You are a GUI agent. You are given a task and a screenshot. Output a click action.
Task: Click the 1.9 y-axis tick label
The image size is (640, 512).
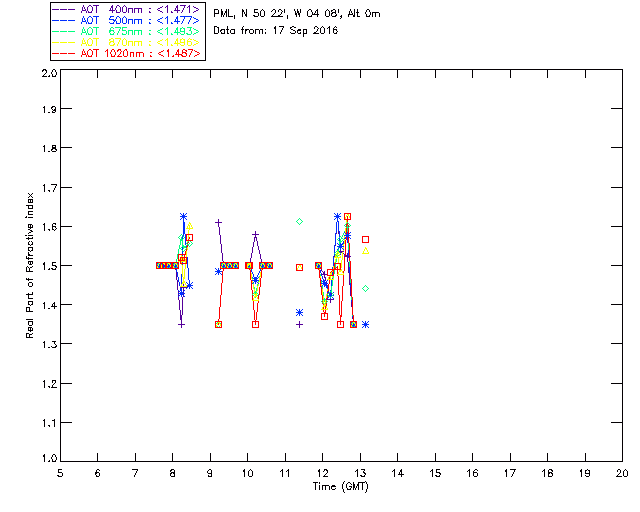[x=49, y=109]
